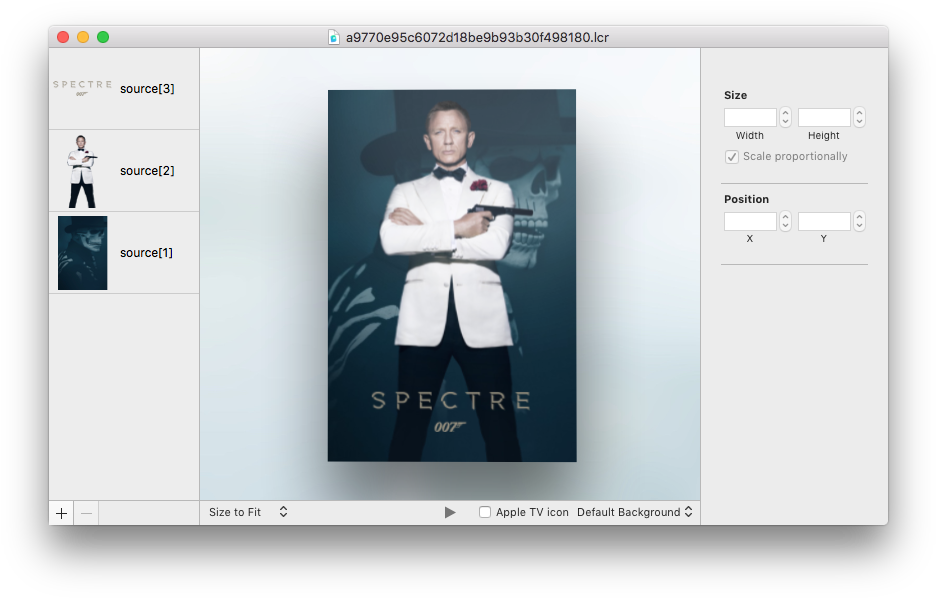This screenshot has height=598, width=936.
Task: Click the document proxy icon in title bar
Action: [332, 36]
